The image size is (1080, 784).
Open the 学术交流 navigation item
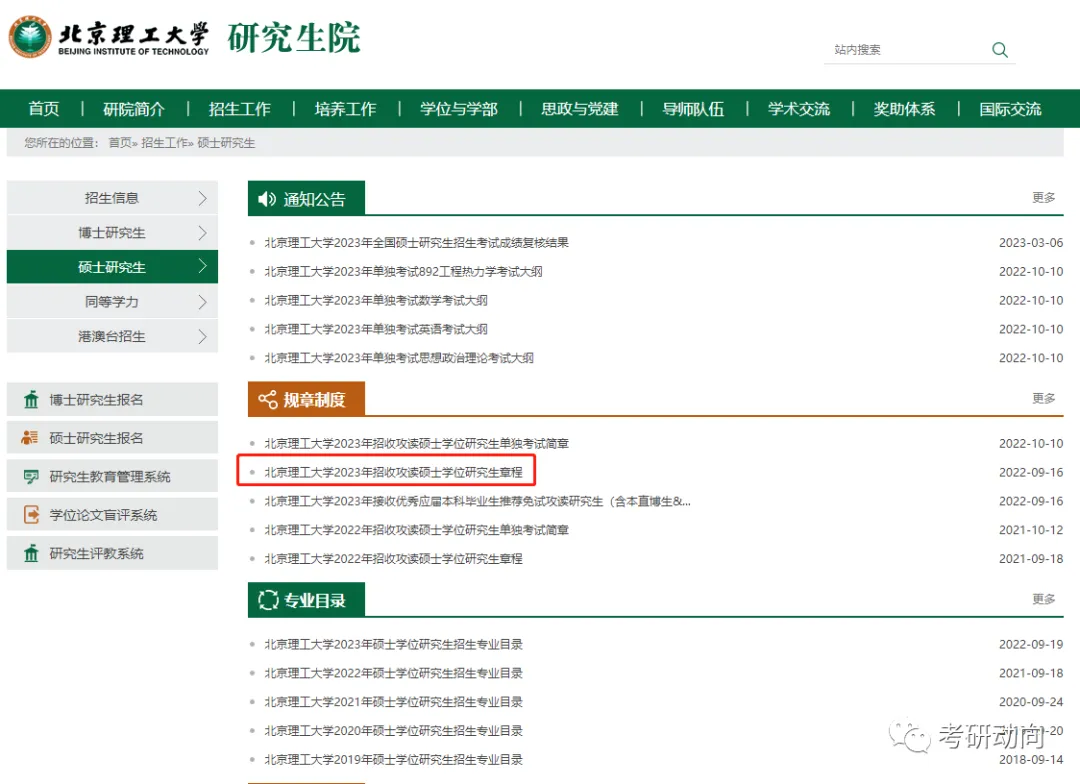799,109
